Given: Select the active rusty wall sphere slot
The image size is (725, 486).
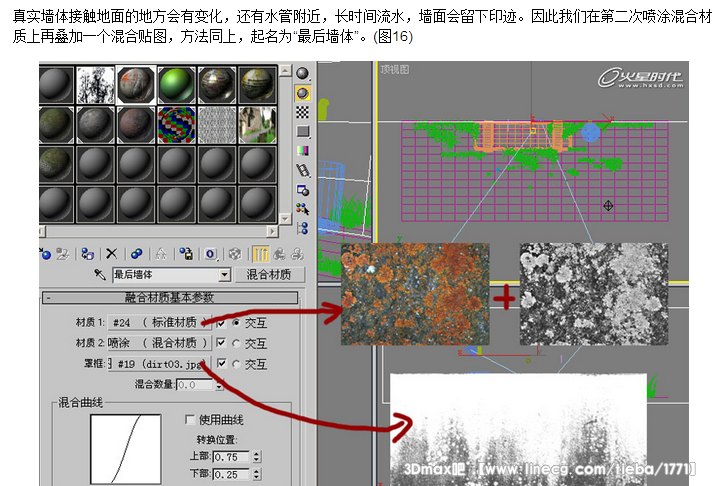Looking at the screenshot, I should click(135, 84).
